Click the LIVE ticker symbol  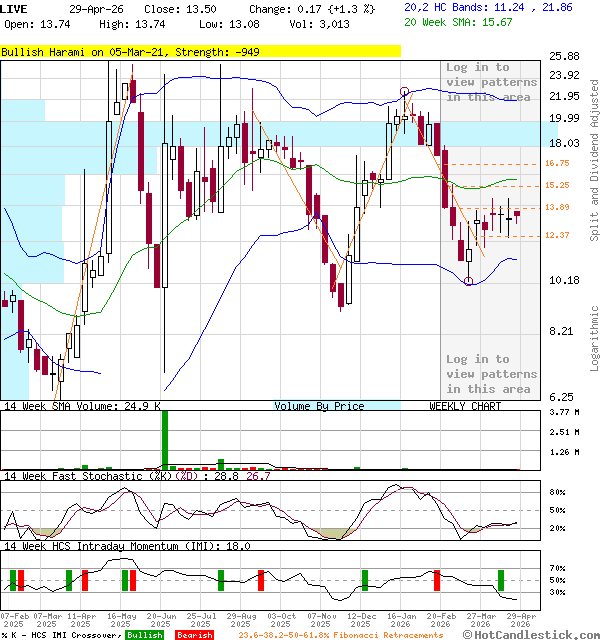click(14, 7)
